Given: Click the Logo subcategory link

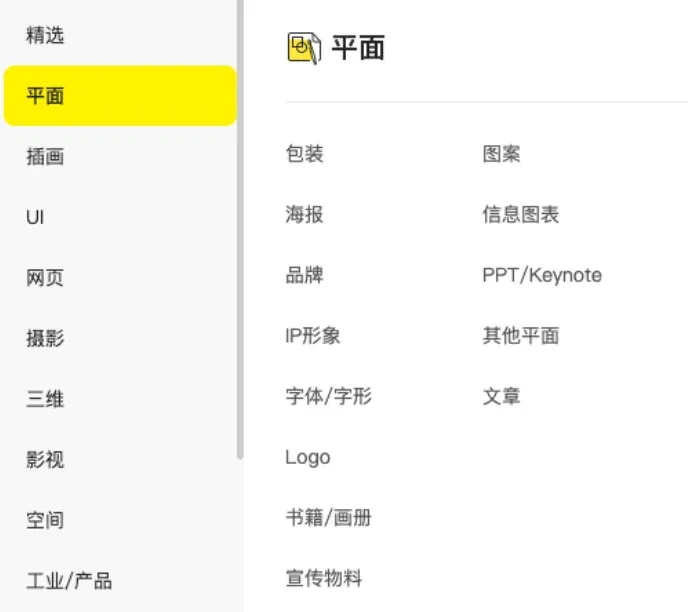Looking at the screenshot, I should pos(307,457).
